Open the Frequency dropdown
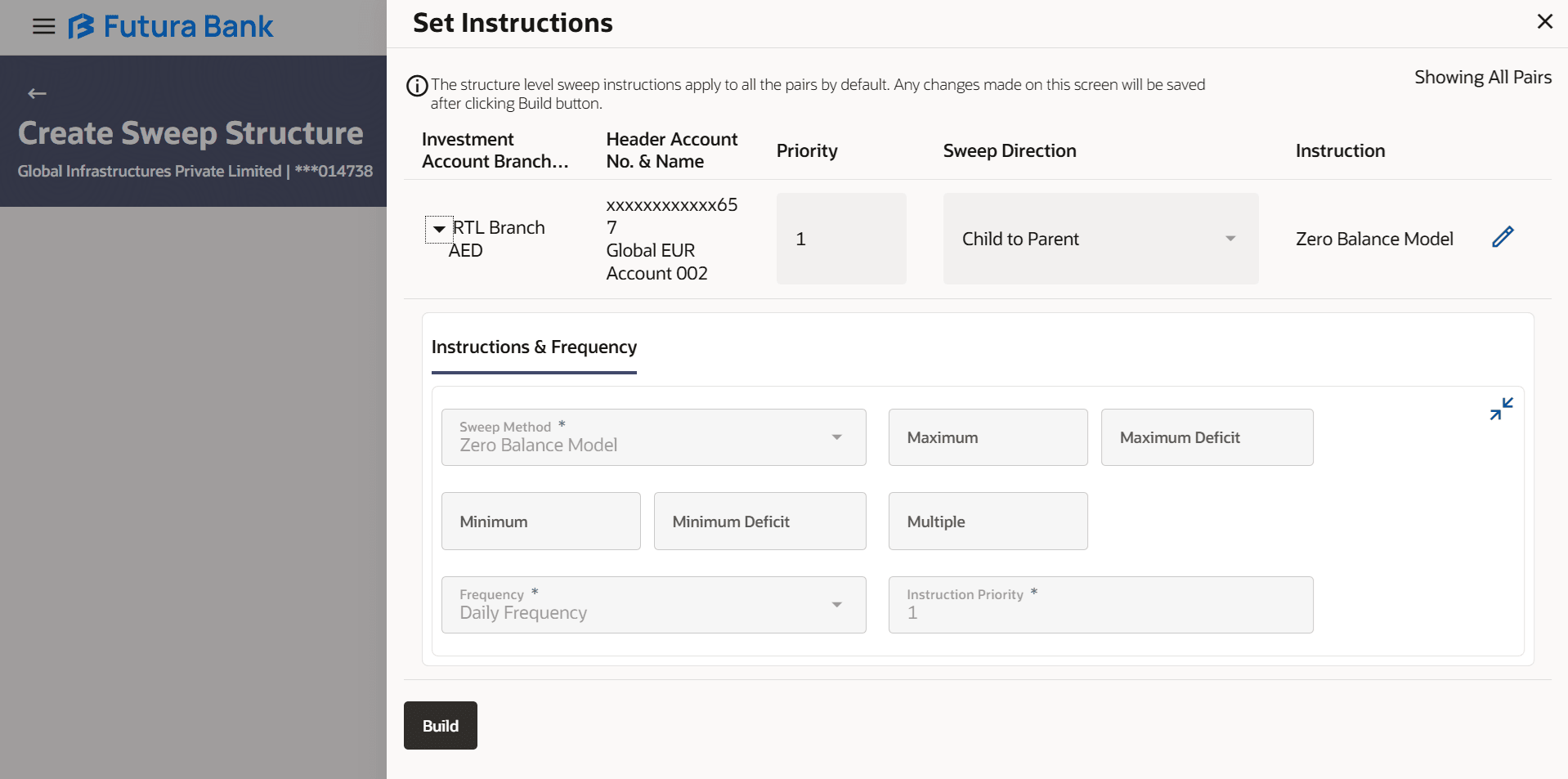 pos(653,605)
